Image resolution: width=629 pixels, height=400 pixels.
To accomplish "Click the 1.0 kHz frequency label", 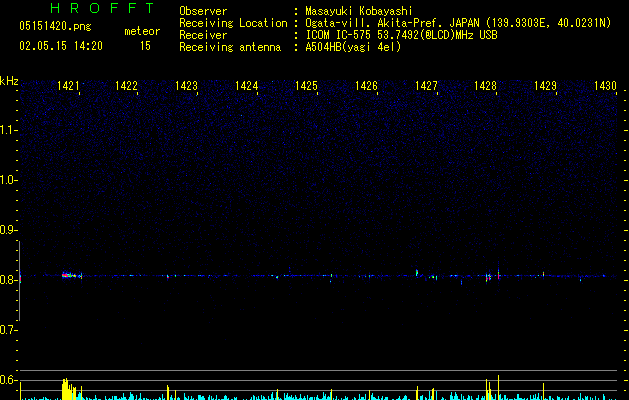I will pos(8,180).
